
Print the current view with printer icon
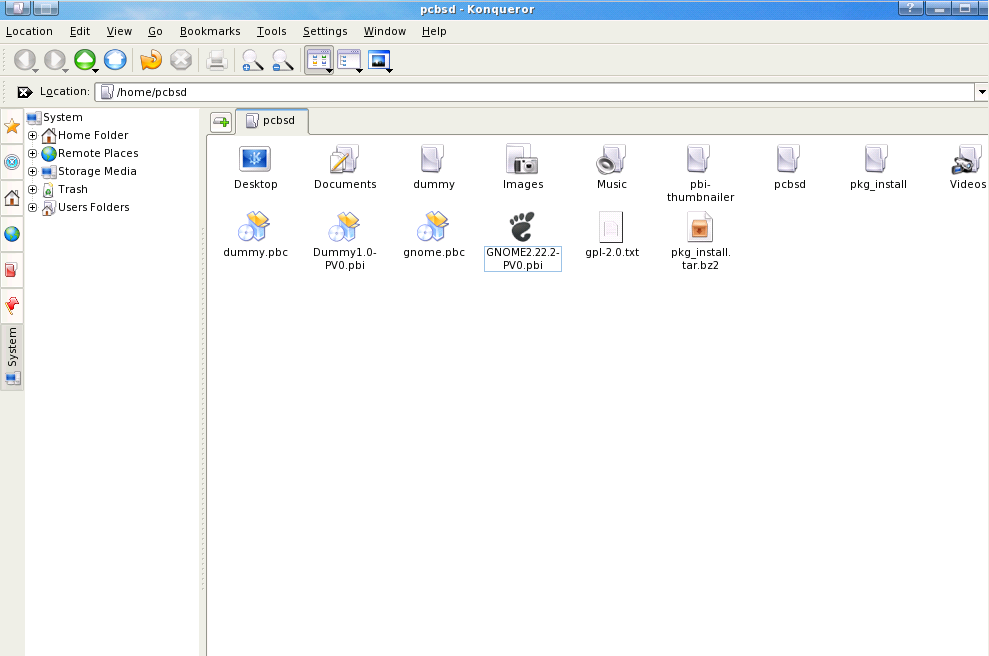coord(216,61)
